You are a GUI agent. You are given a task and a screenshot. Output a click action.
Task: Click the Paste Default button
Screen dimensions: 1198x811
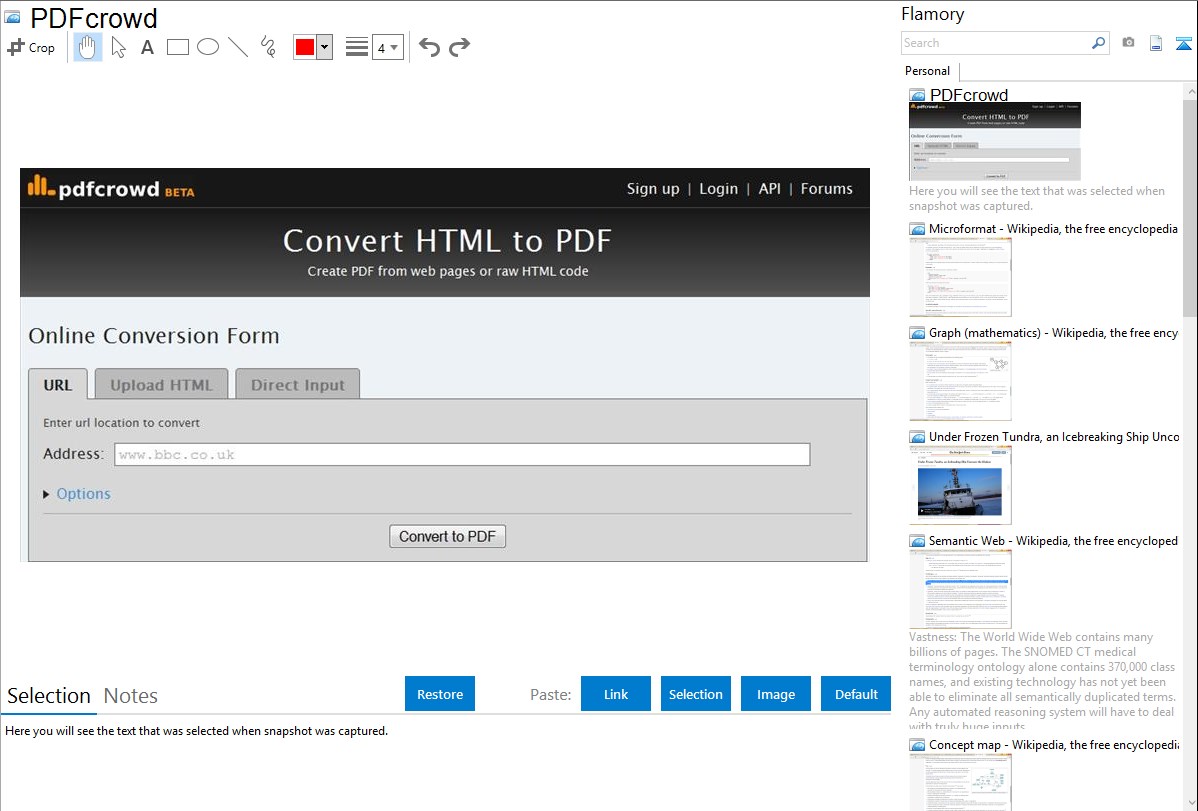[856, 694]
